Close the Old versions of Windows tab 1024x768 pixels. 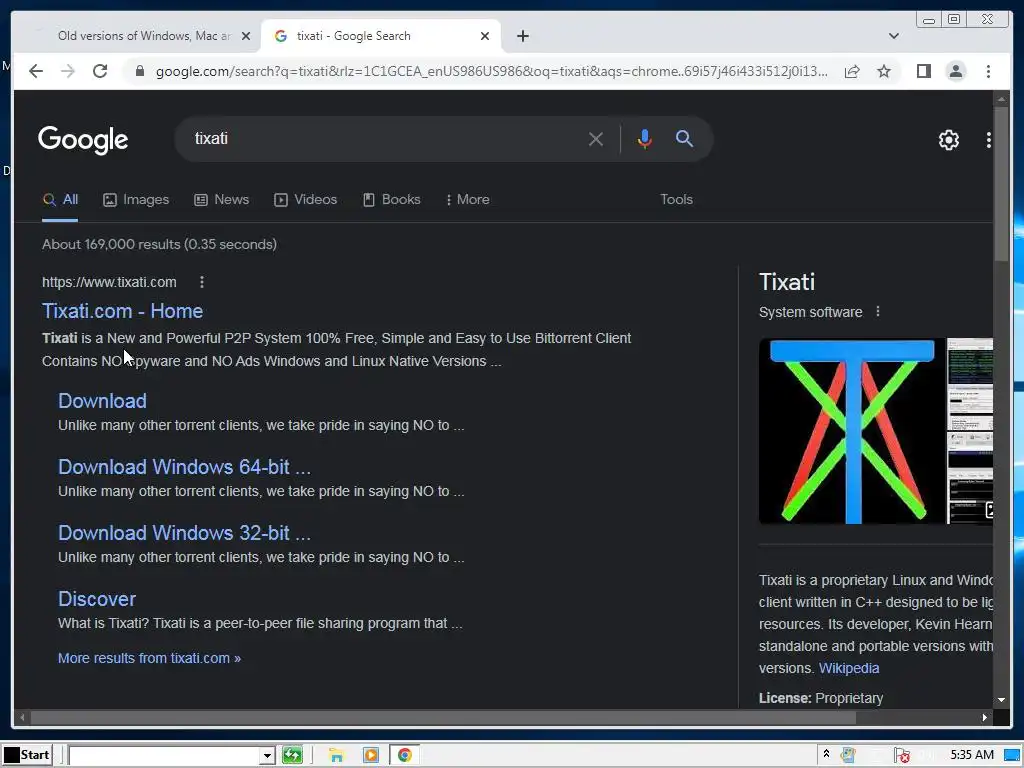click(246, 36)
